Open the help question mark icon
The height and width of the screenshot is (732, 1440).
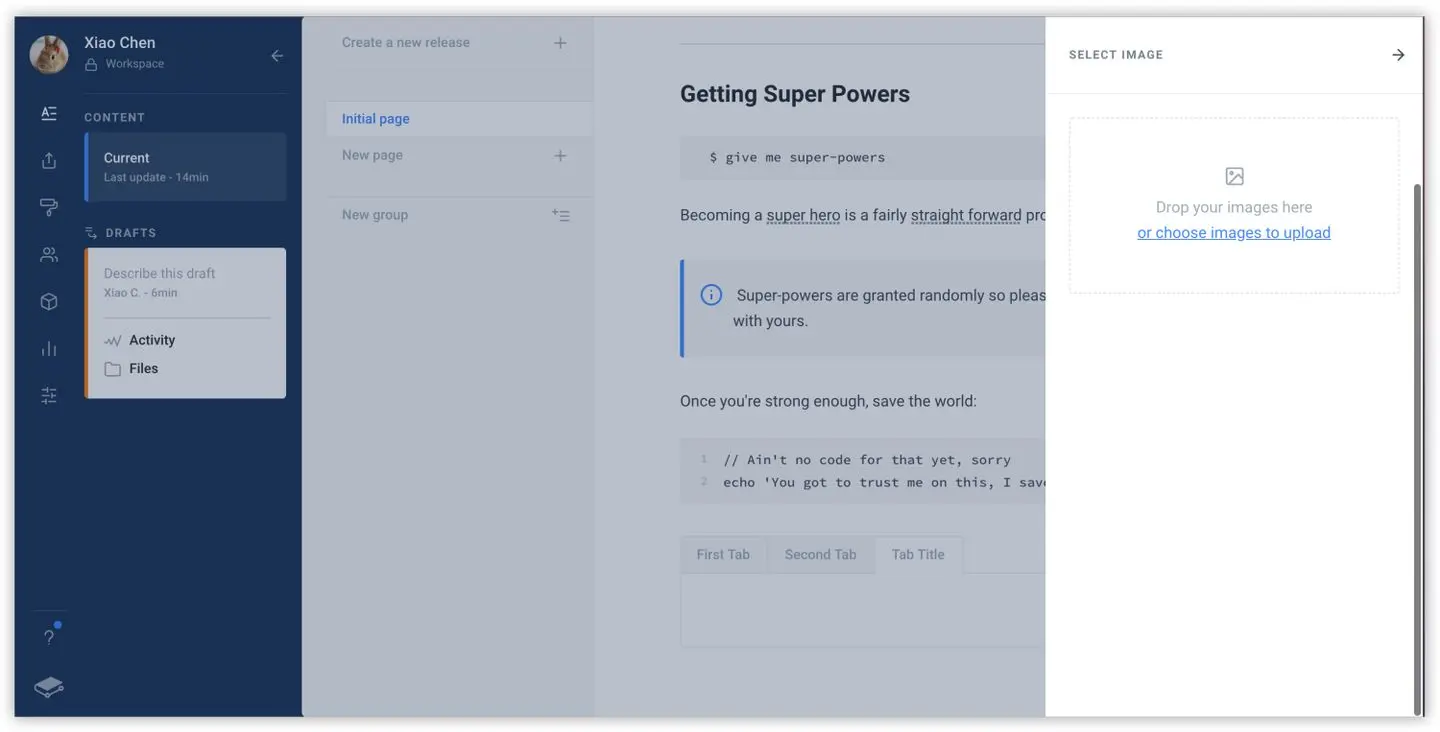[x=48, y=637]
